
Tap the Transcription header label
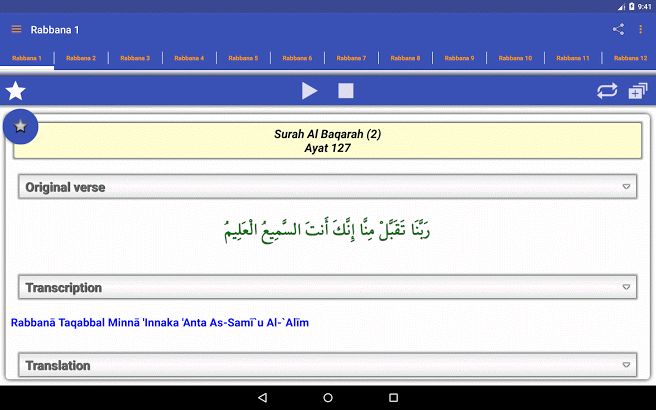pos(64,287)
